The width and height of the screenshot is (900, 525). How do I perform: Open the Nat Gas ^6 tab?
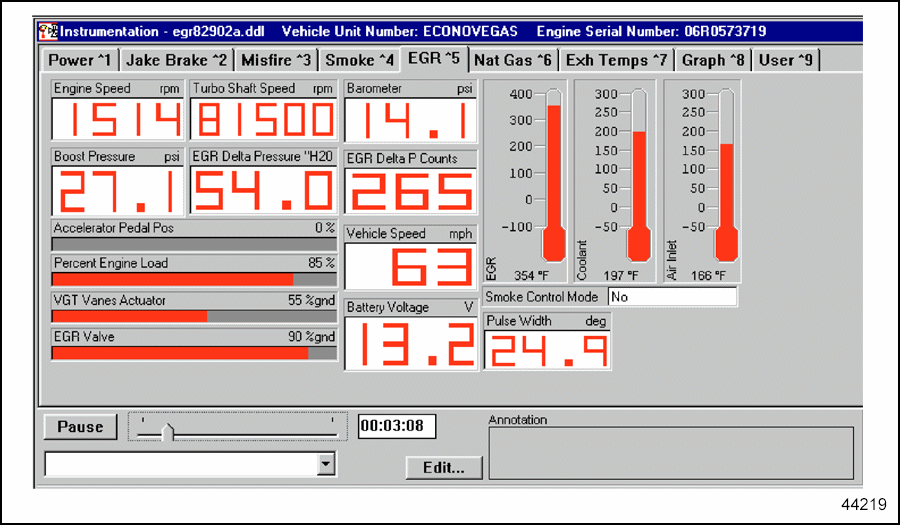point(512,60)
